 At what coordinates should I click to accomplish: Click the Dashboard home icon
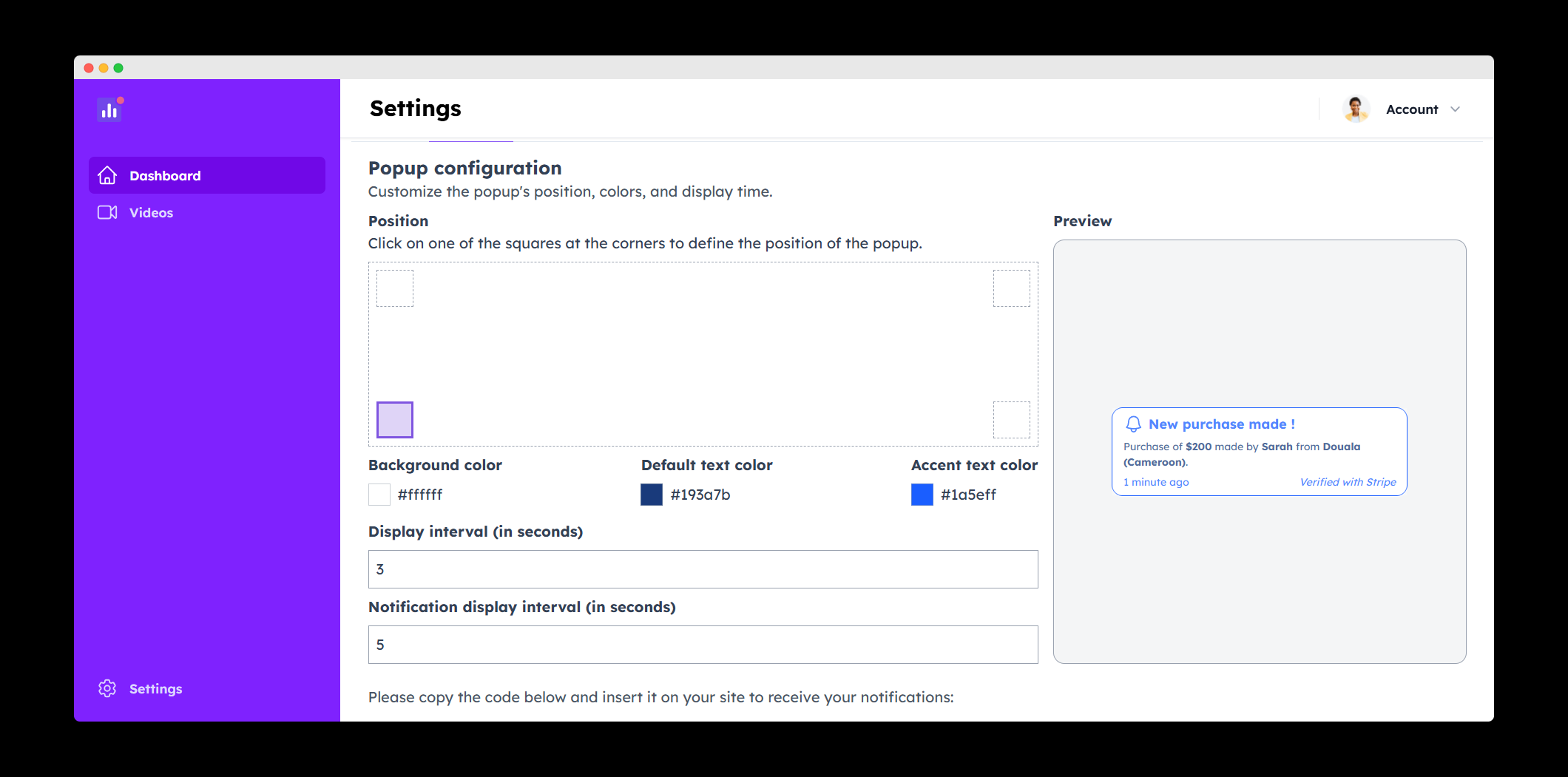(x=107, y=175)
